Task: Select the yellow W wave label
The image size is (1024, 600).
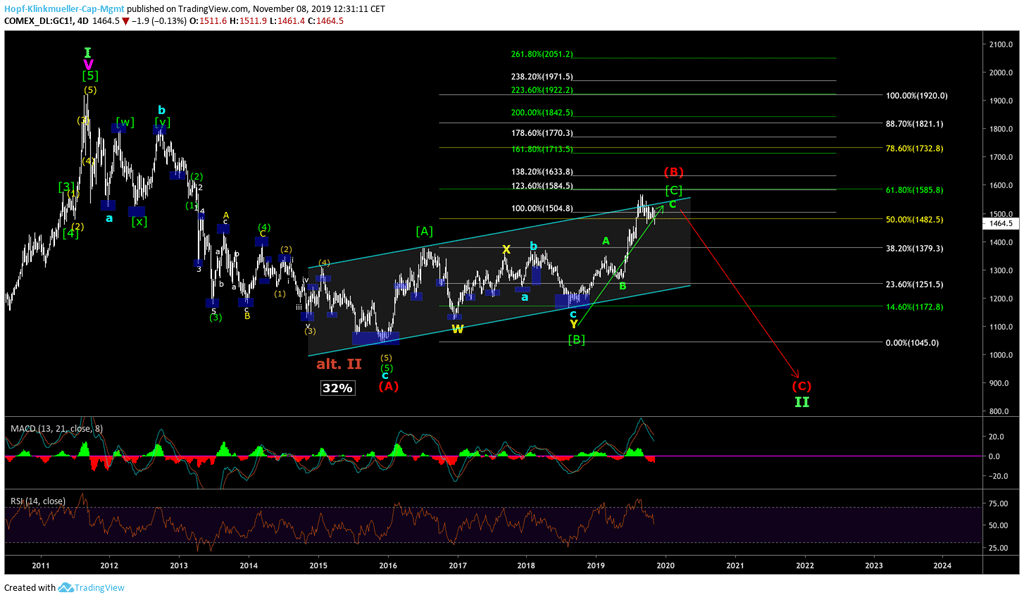Action: tap(458, 329)
